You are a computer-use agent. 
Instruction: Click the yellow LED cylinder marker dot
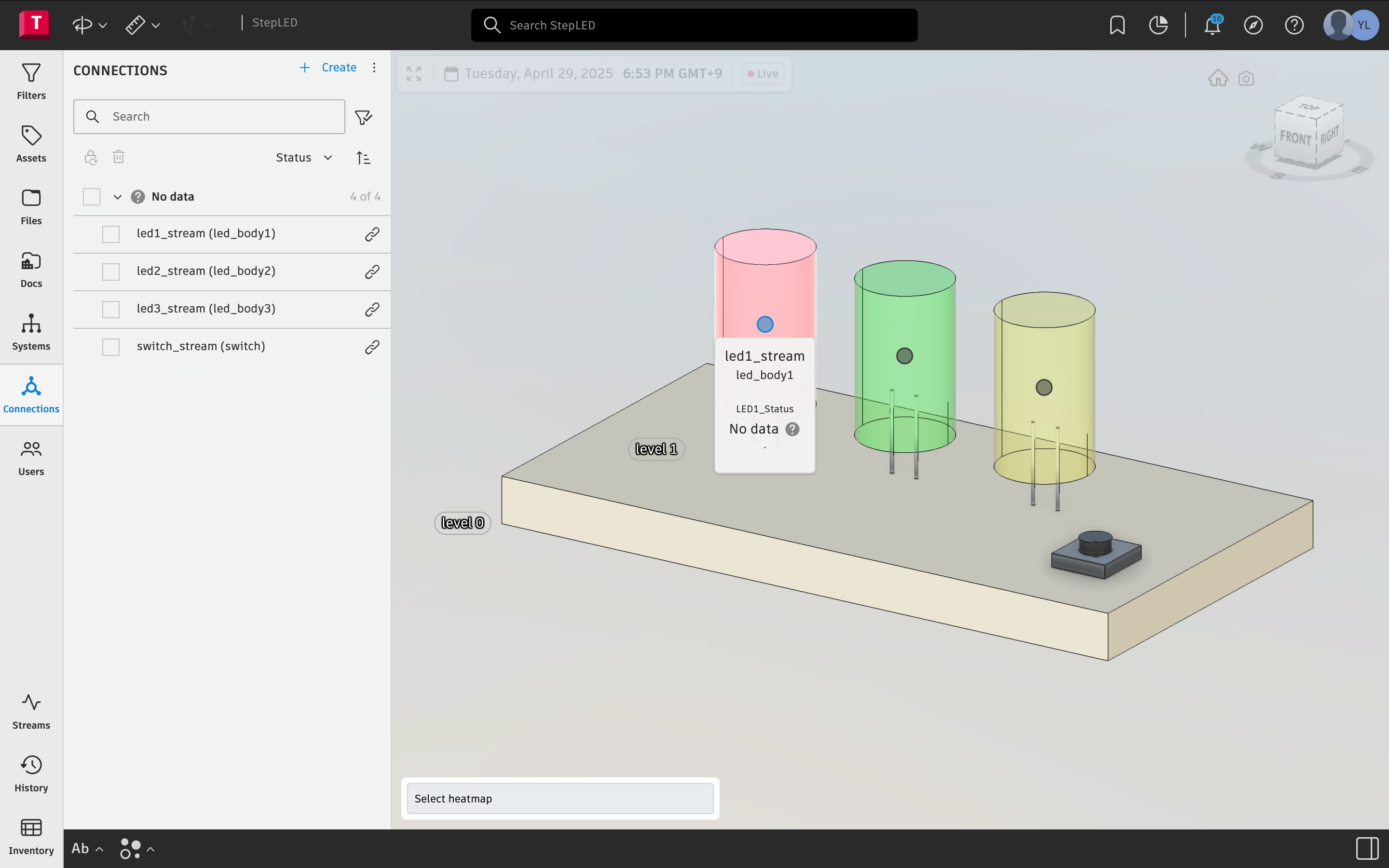pyautogui.click(x=1044, y=388)
